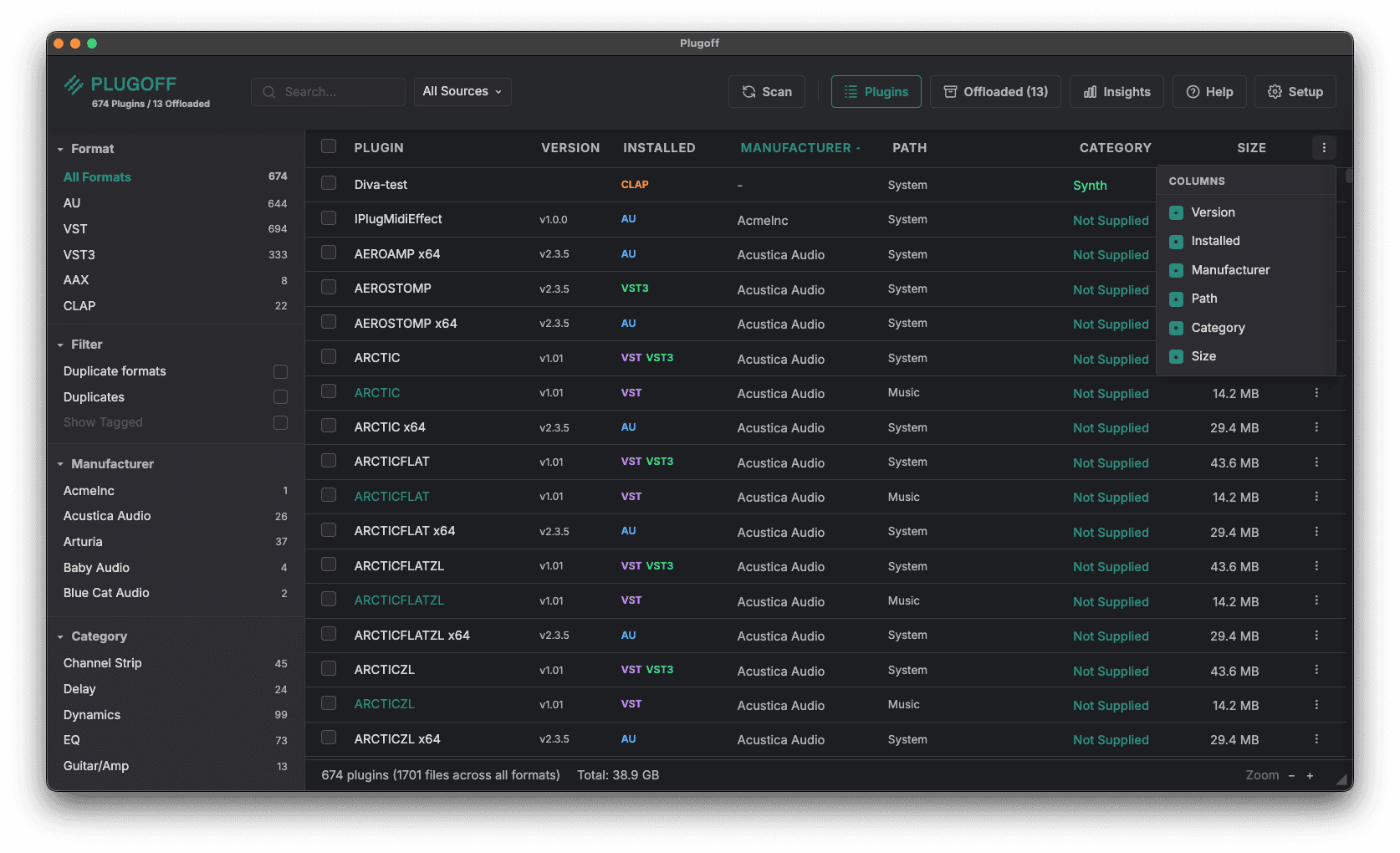Enable the Duplicate formats filter checkbox
The height and width of the screenshot is (853, 1400).
pyautogui.click(x=280, y=371)
